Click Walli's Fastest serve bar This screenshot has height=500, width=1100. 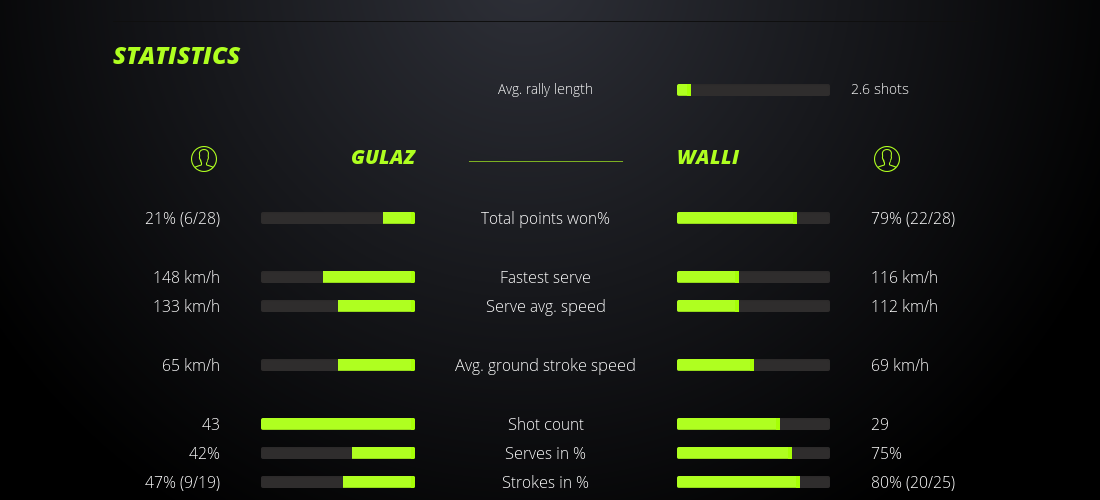753,277
